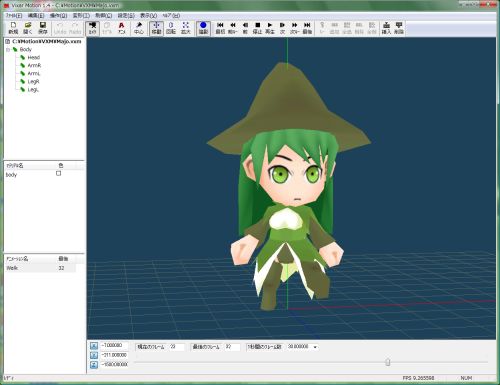Viewport: 500px width, 385px height.
Task: Click the FPS readout in status bar
Action: 419,378
